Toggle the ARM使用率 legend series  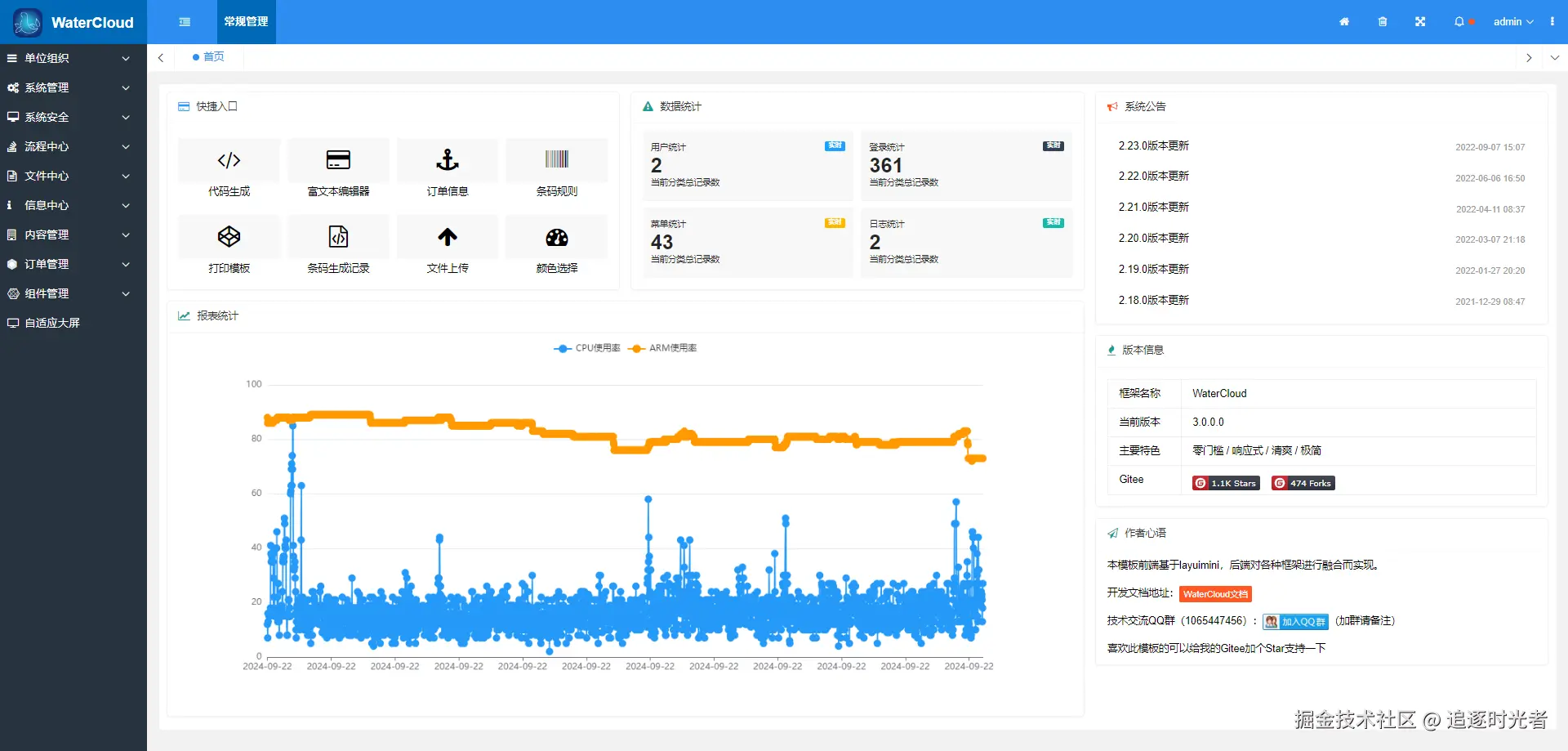point(662,348)
